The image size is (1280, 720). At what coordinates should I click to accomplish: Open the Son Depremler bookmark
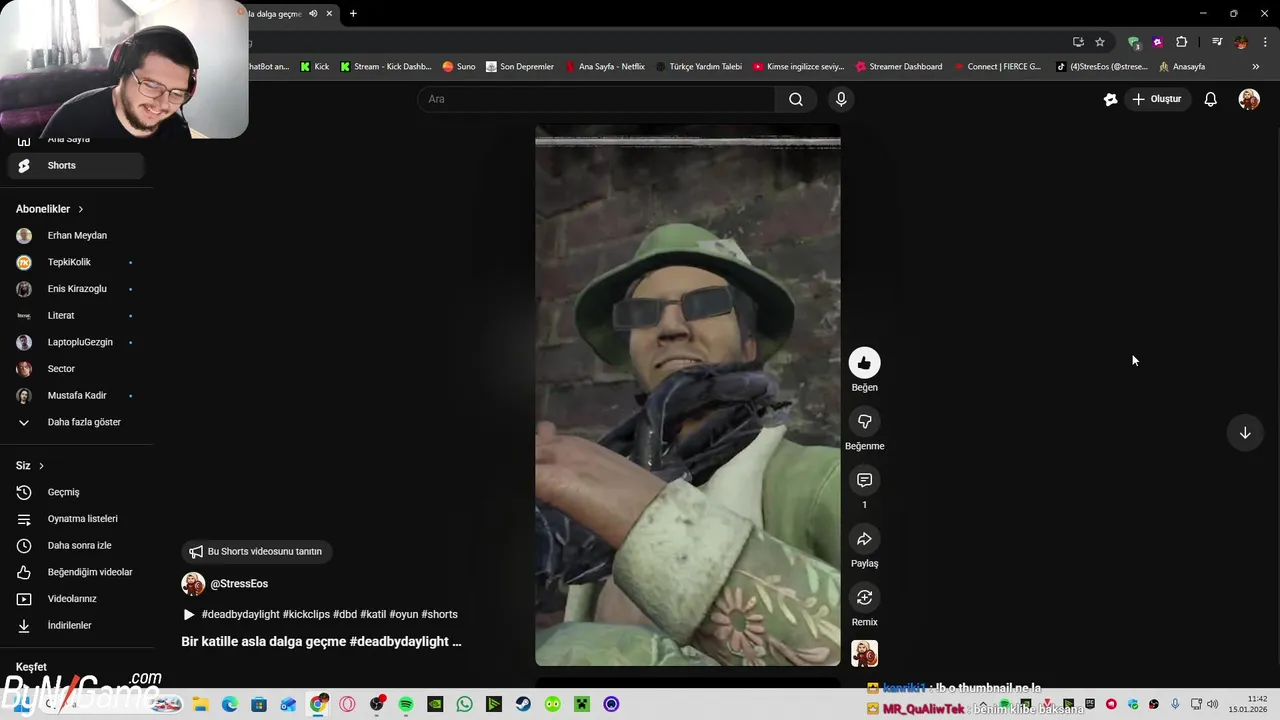point(520,67)
